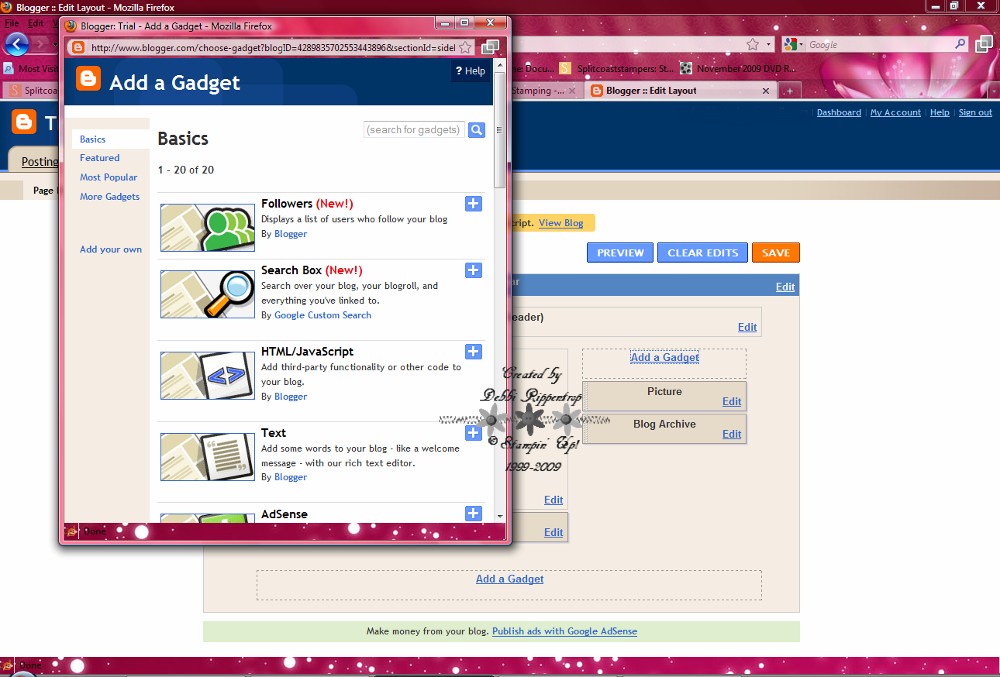Screen dimensions: 1000x677
Task: Select the Featured gadget category
Action: pos(99,157)
